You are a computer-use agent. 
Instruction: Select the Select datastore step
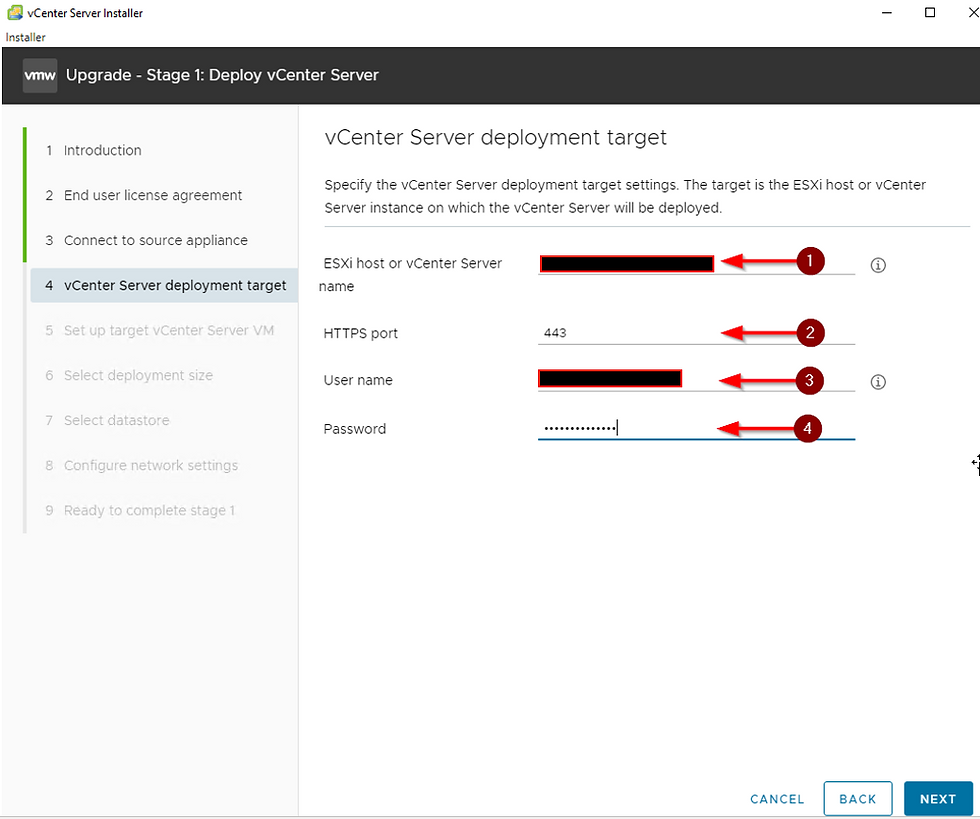(x=108, y=421)
